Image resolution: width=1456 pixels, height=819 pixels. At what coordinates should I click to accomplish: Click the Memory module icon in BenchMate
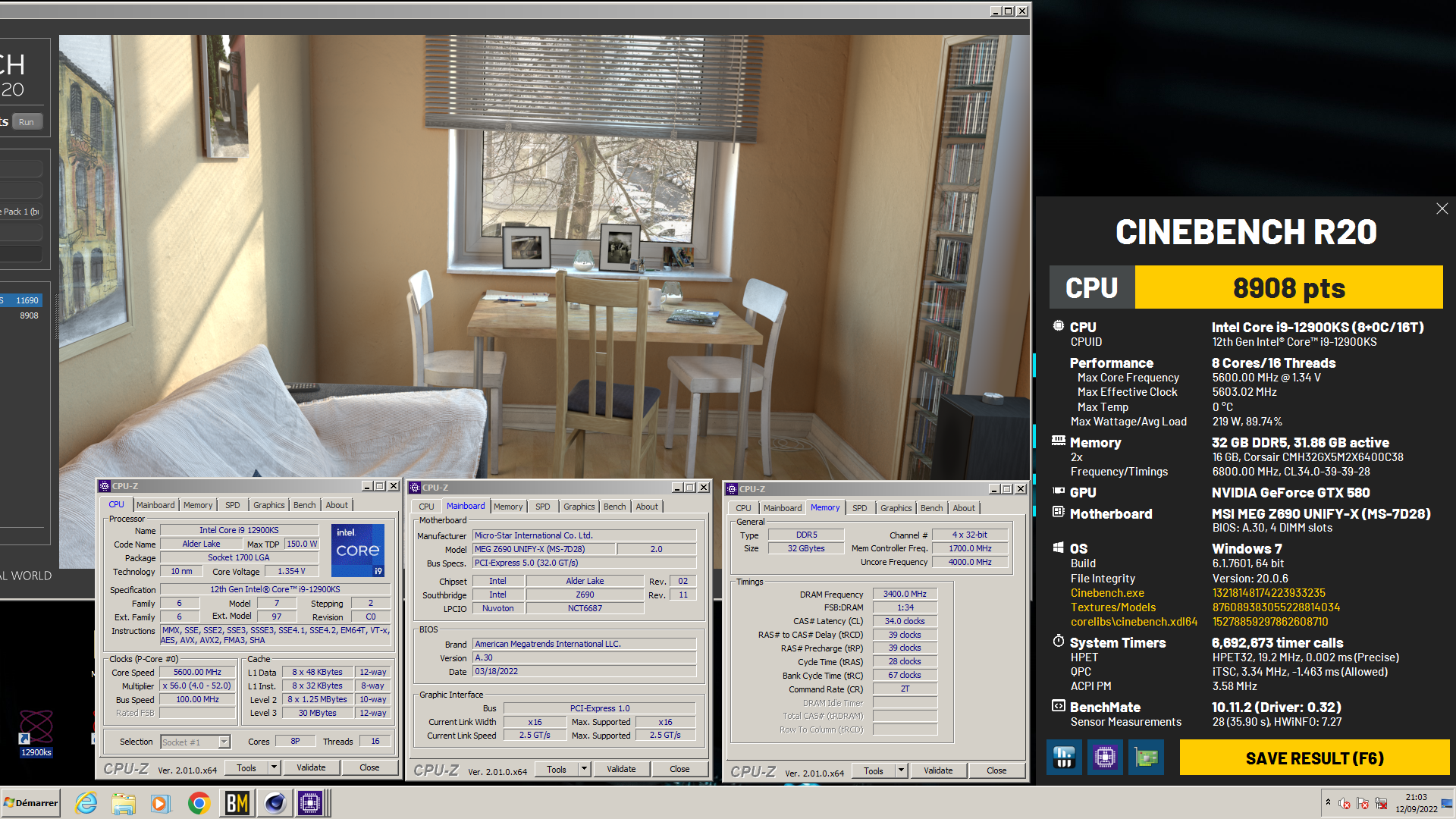(x=1059, y=441)
